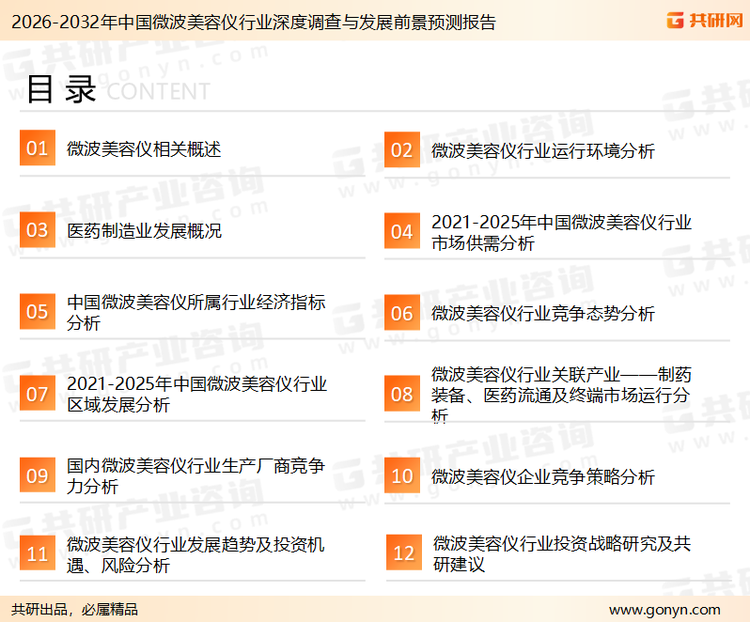Click the www.gonyn.com website link
750x622 pixels.
point(664,609)
